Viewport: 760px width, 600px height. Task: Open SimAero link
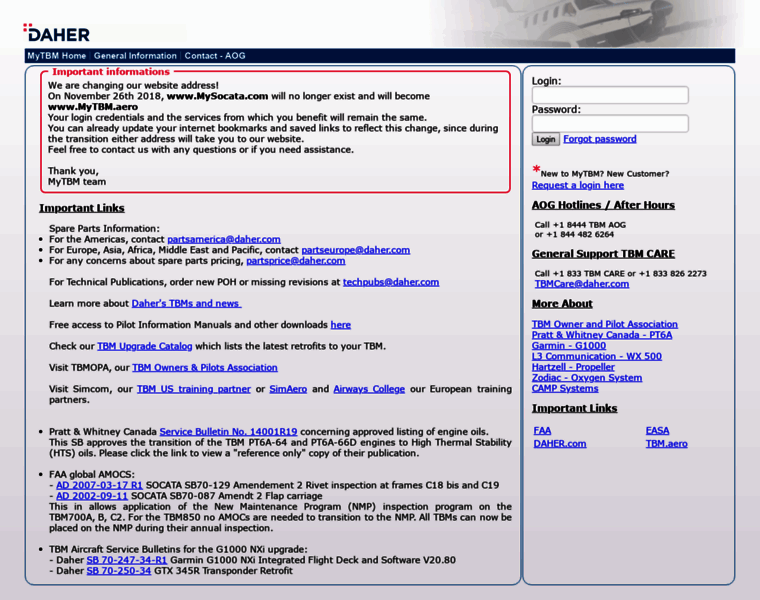coord(288,389)
